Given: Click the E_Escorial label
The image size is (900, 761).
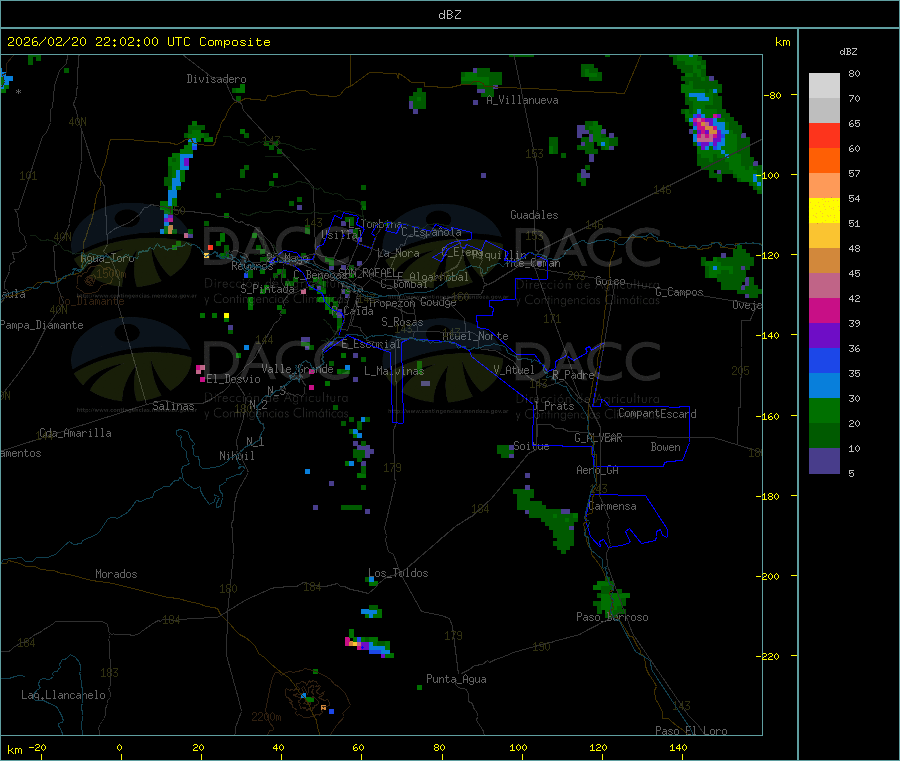Looking at the screenshot, I should (x=371, y=344).
